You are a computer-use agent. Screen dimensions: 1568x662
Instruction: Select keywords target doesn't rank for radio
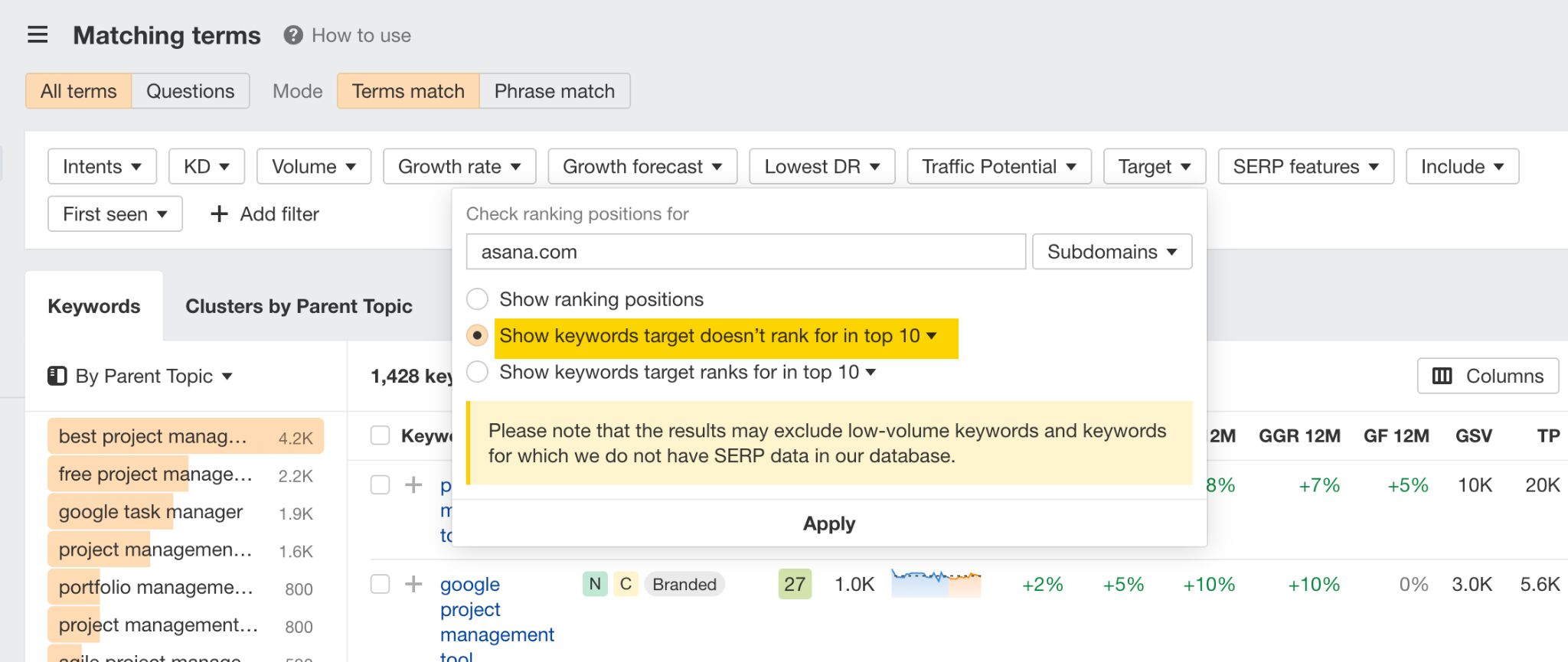pyautogui.click(x=477, y=335)
